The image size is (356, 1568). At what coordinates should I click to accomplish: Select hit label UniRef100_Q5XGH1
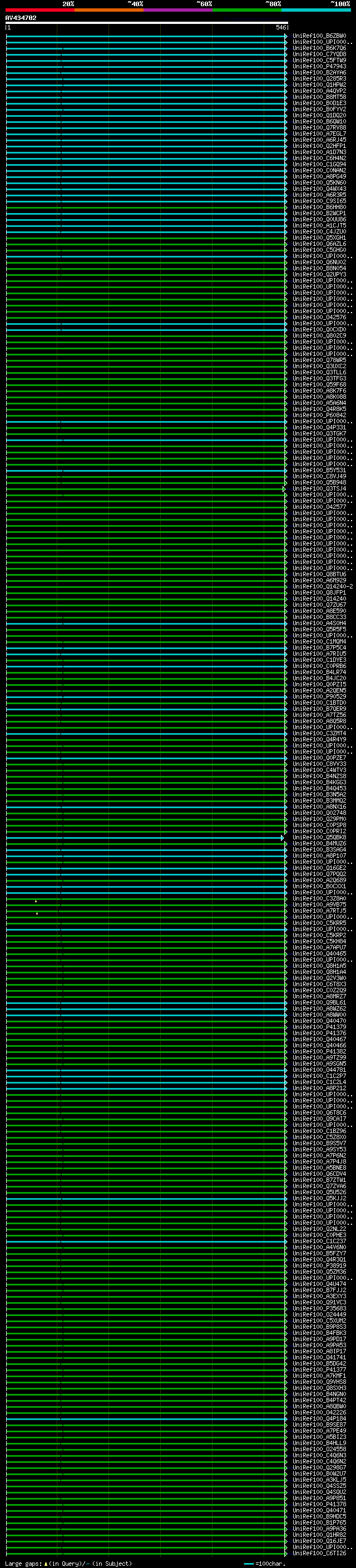pyautogui.click(x=319, y=238)
